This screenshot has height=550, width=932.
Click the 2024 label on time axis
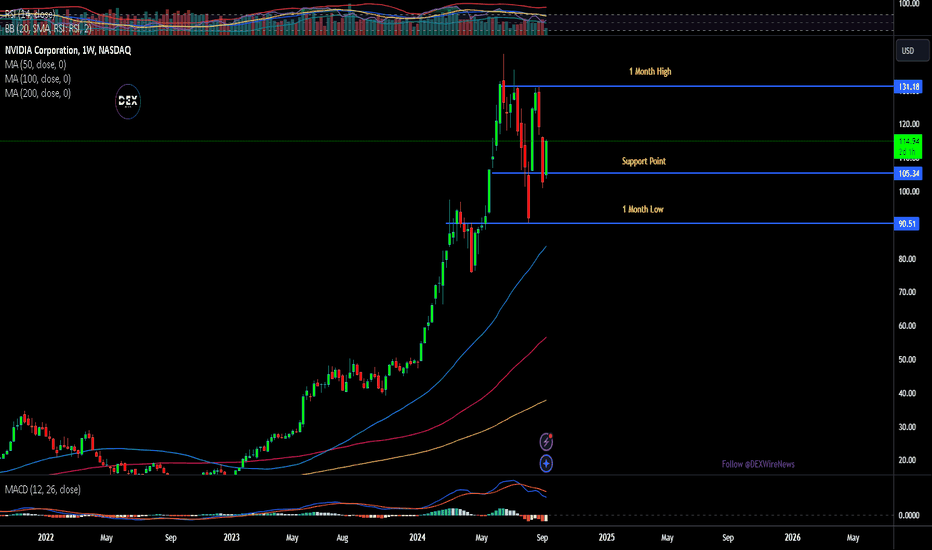point(418,538)
